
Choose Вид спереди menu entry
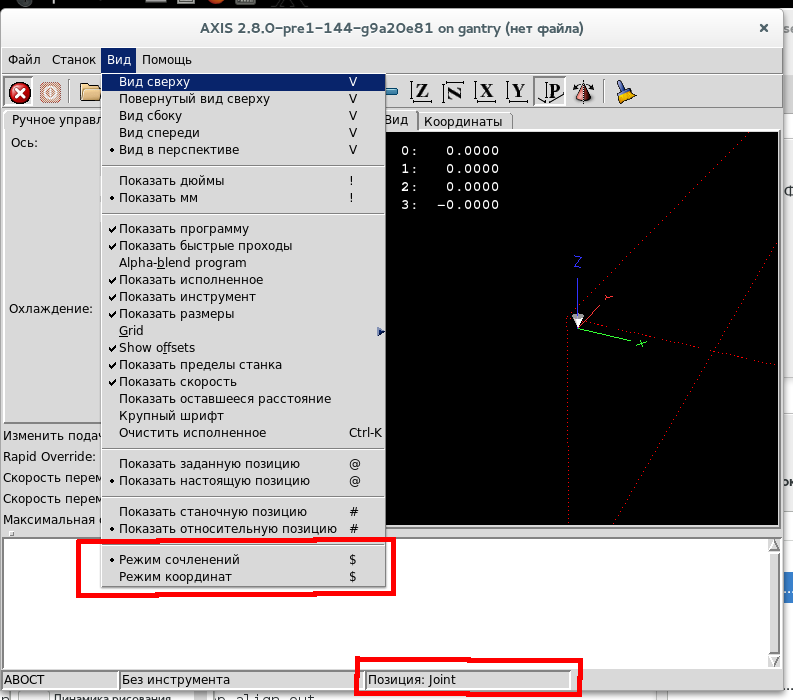point(243,133)
